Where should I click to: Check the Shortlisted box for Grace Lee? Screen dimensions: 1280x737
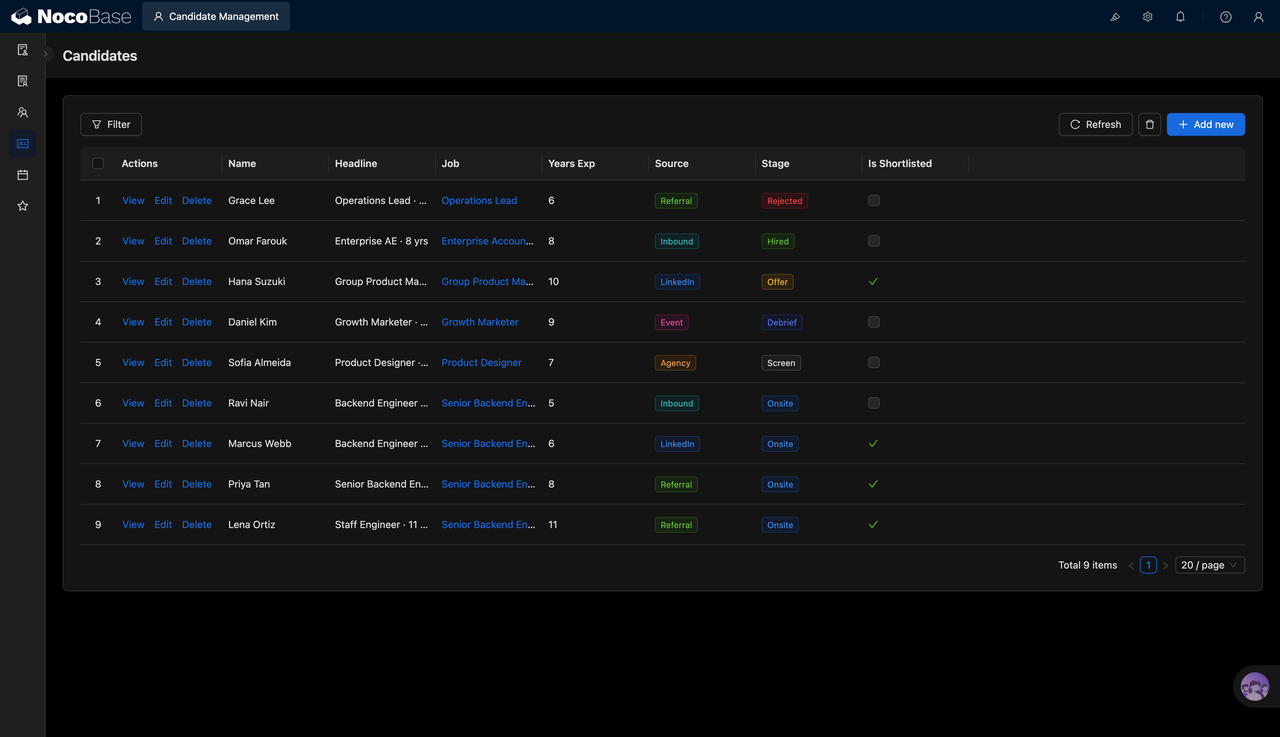[x=874, y=200]
